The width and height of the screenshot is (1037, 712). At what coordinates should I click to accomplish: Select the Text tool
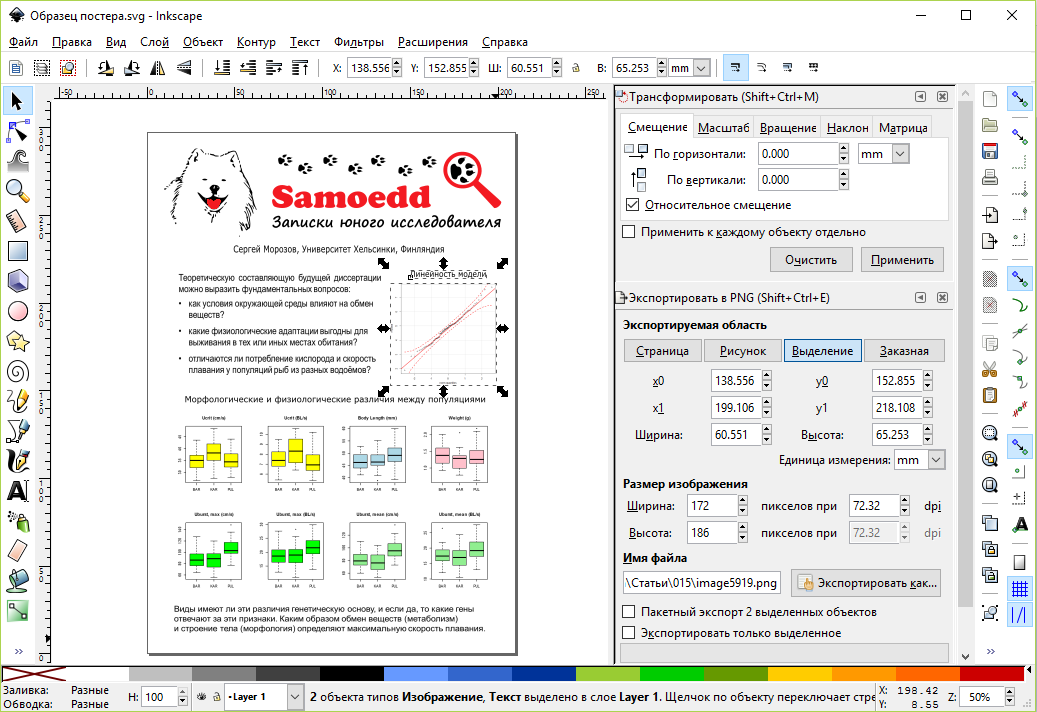pyautogui.click(x=17, y=491)
